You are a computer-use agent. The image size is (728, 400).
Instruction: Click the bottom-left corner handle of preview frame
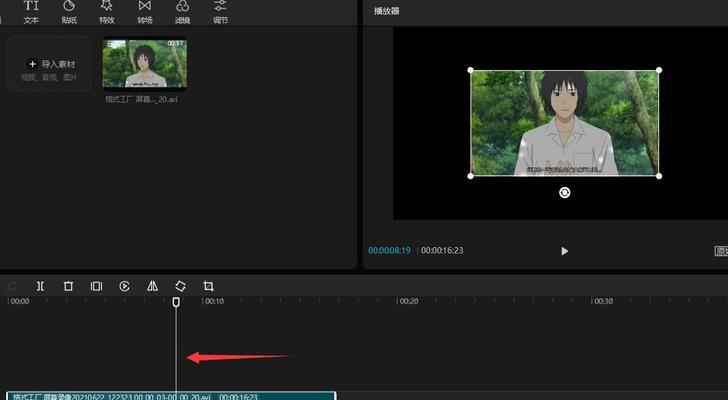pos(470,176)
